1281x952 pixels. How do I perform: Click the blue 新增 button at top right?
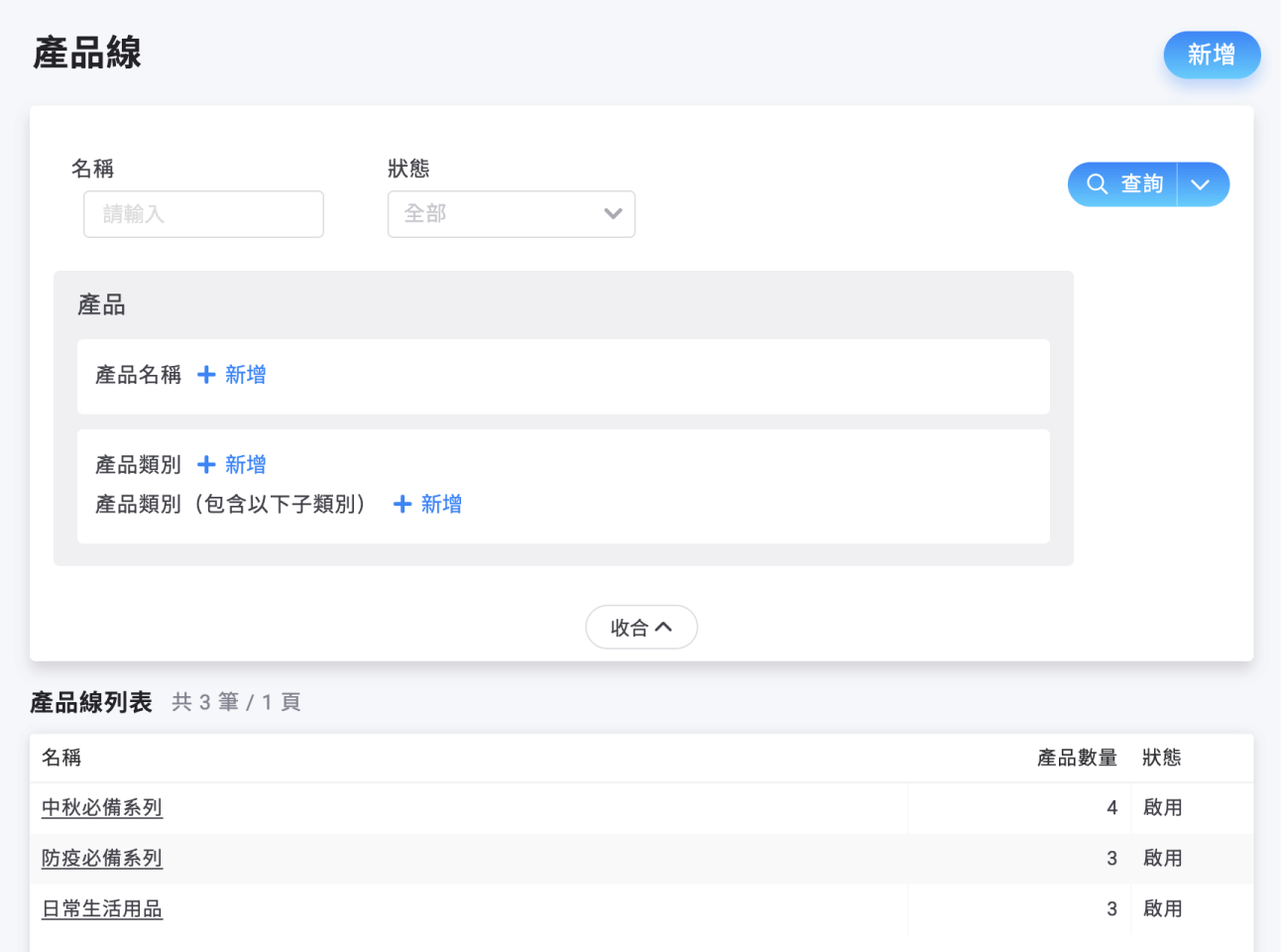tap(1211, 56)
